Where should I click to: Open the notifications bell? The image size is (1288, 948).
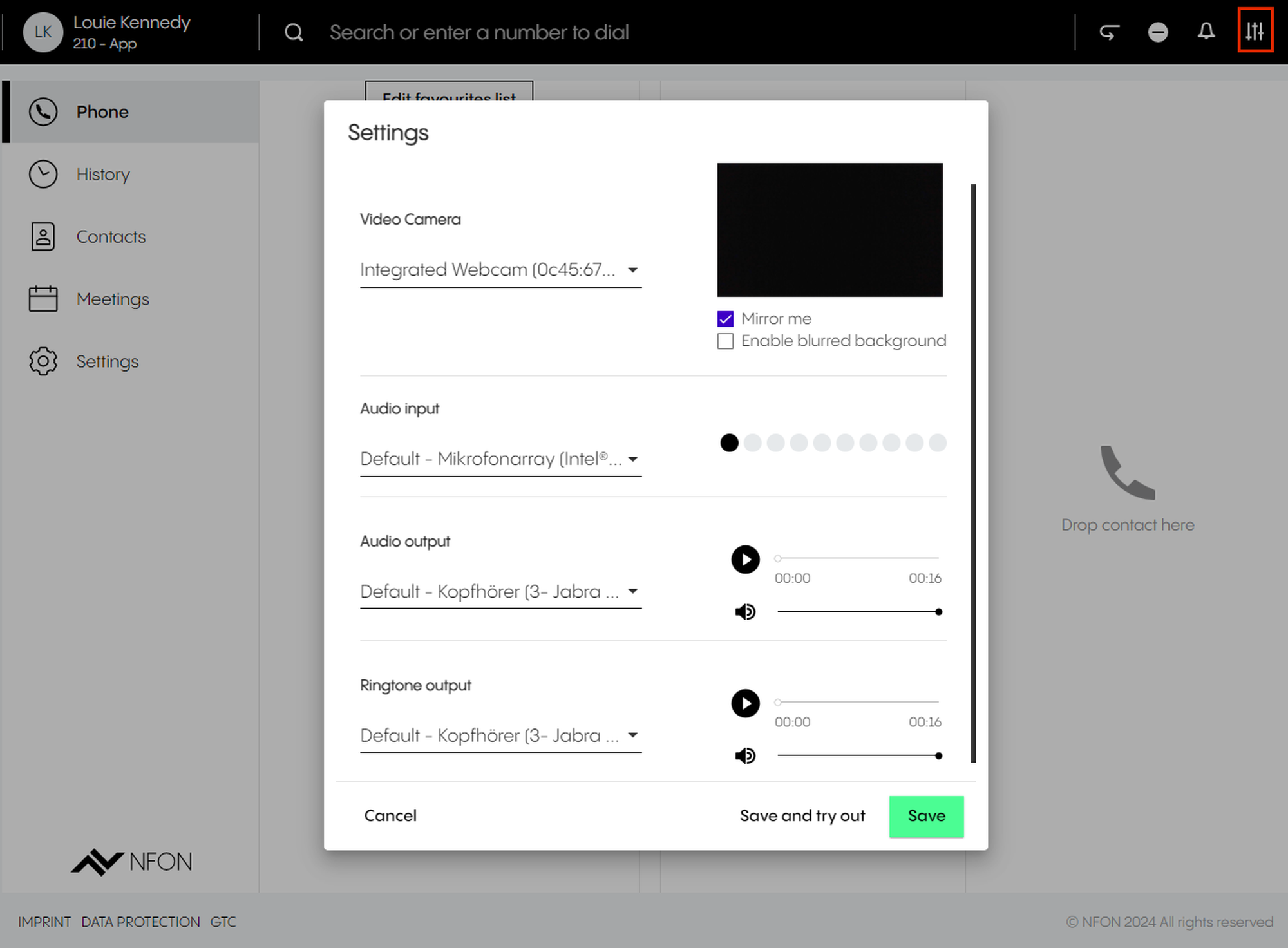pos(1206,31)
